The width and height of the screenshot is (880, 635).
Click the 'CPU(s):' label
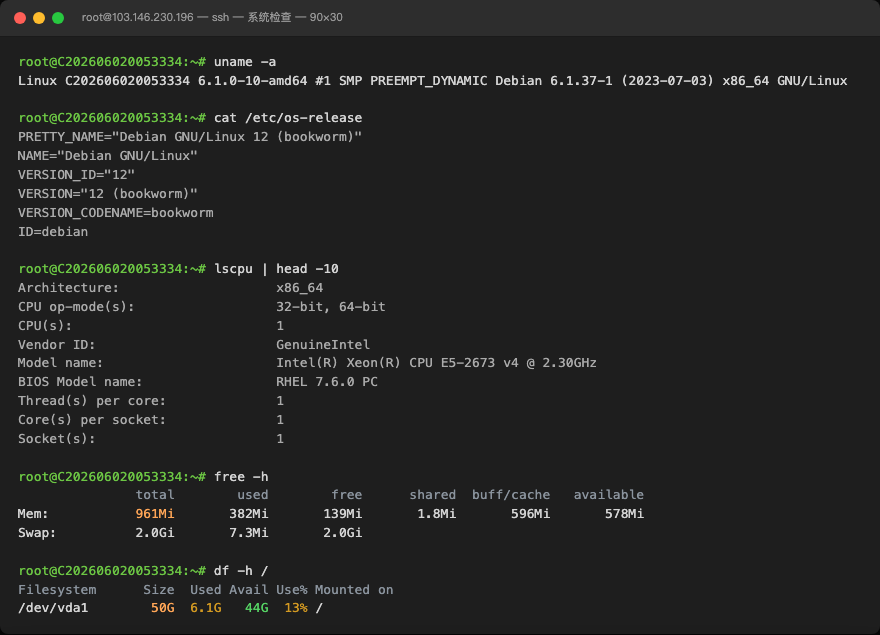click(x=45, y=326)
